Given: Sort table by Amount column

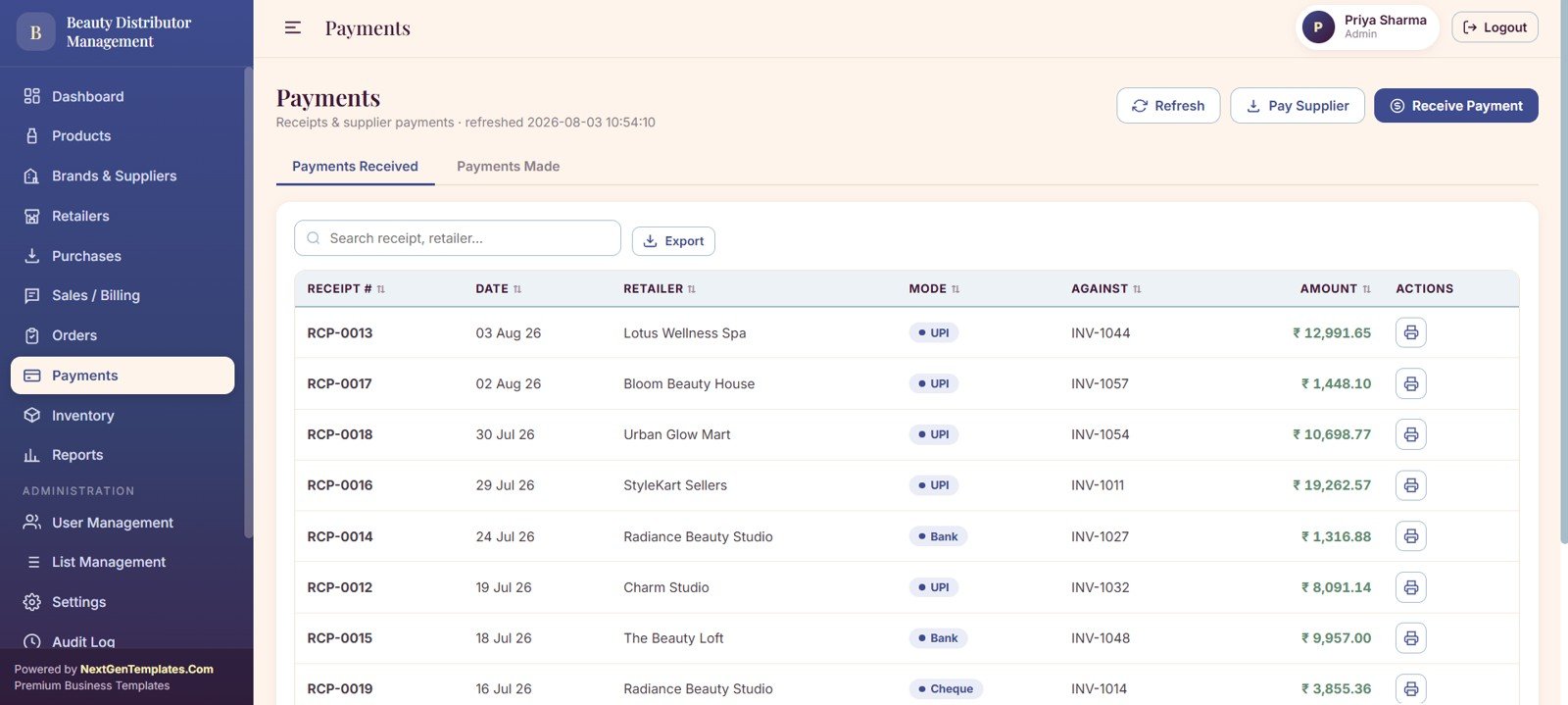Looking at the screenshot, I should [1336, 289].
